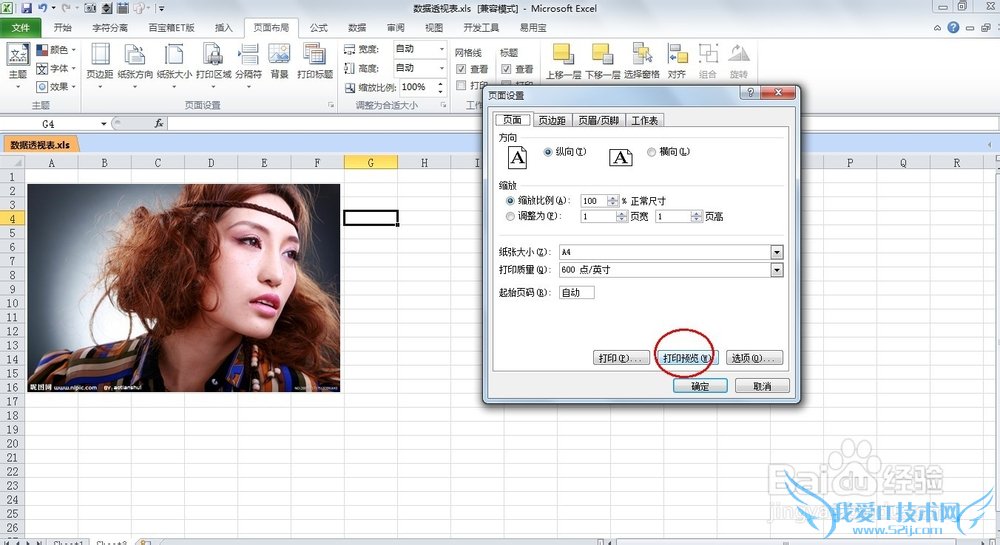Toggle the 网格线 查看 checkbox

[x=461, y=69]
